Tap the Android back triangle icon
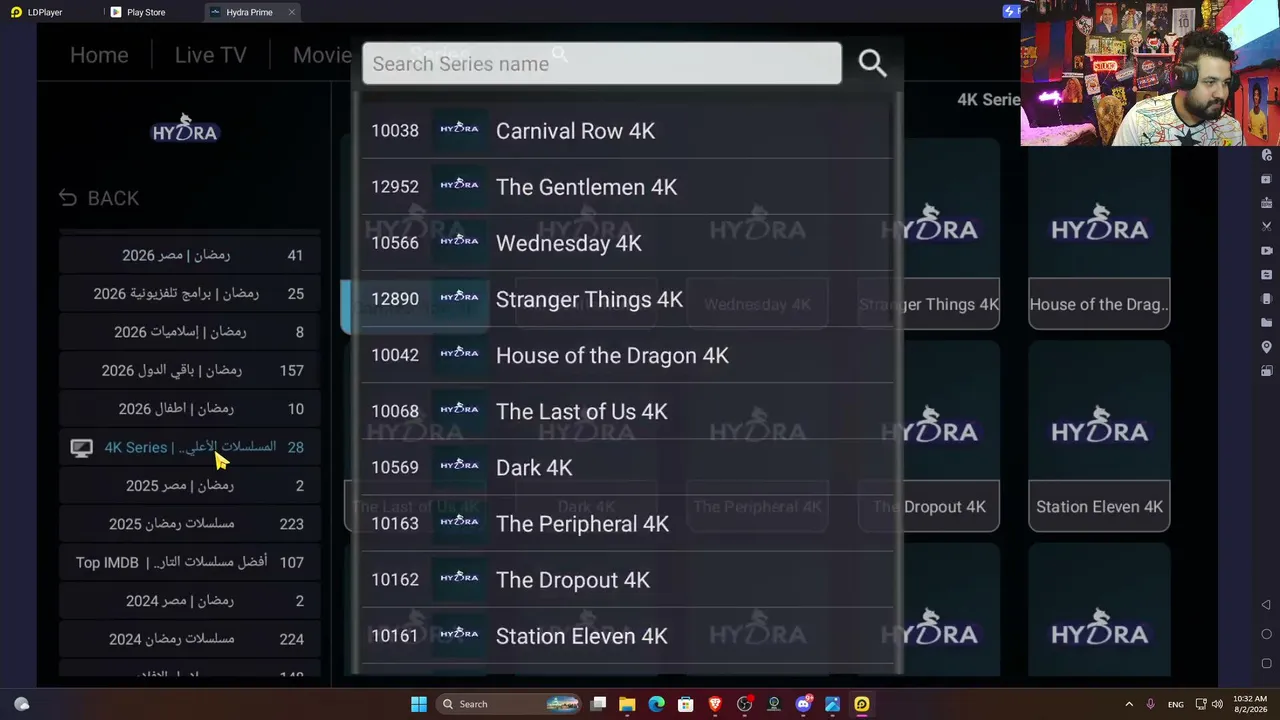Viewport: 1280px width, 720px height. coord(1266,605)
